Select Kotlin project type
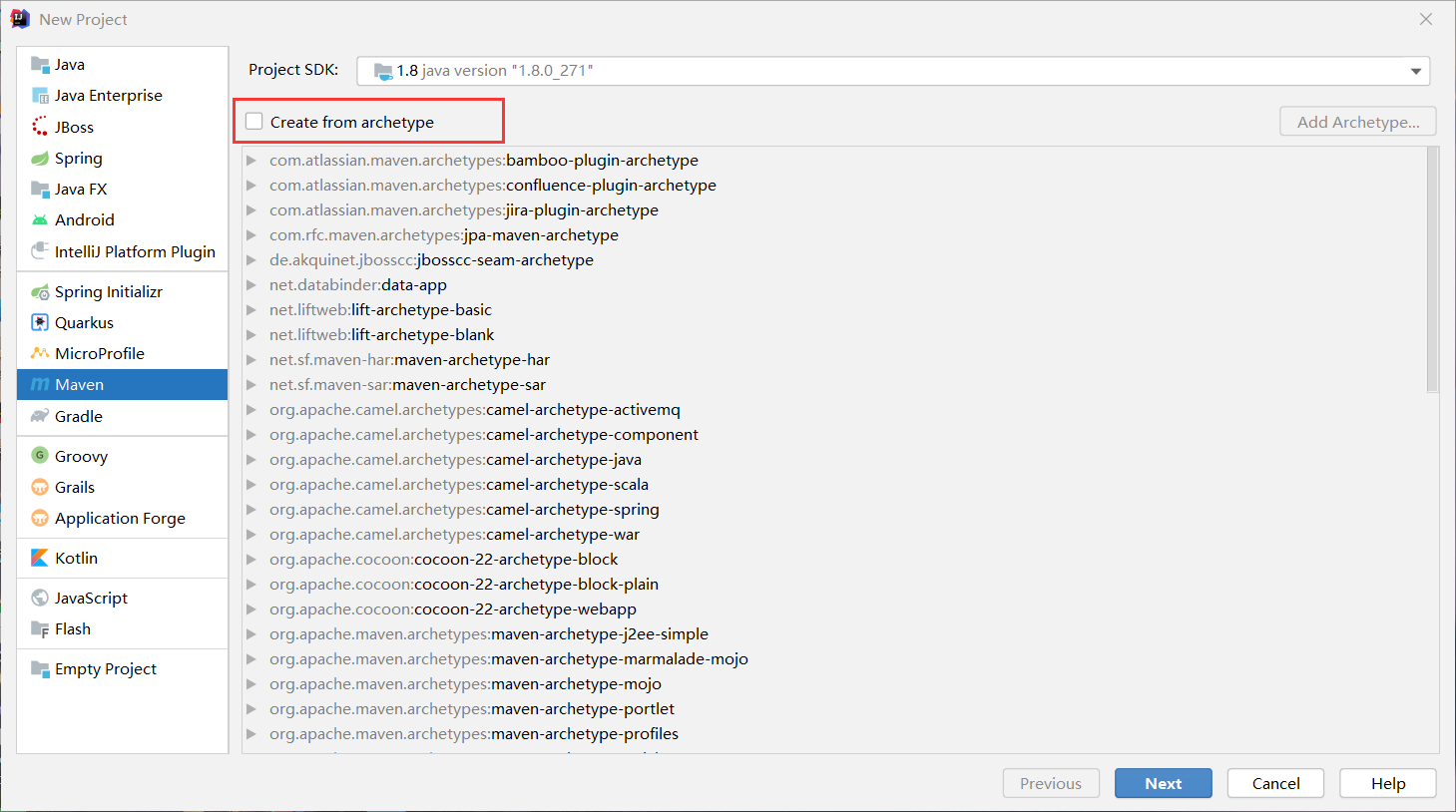1456x812 pixels. point(123,558)
